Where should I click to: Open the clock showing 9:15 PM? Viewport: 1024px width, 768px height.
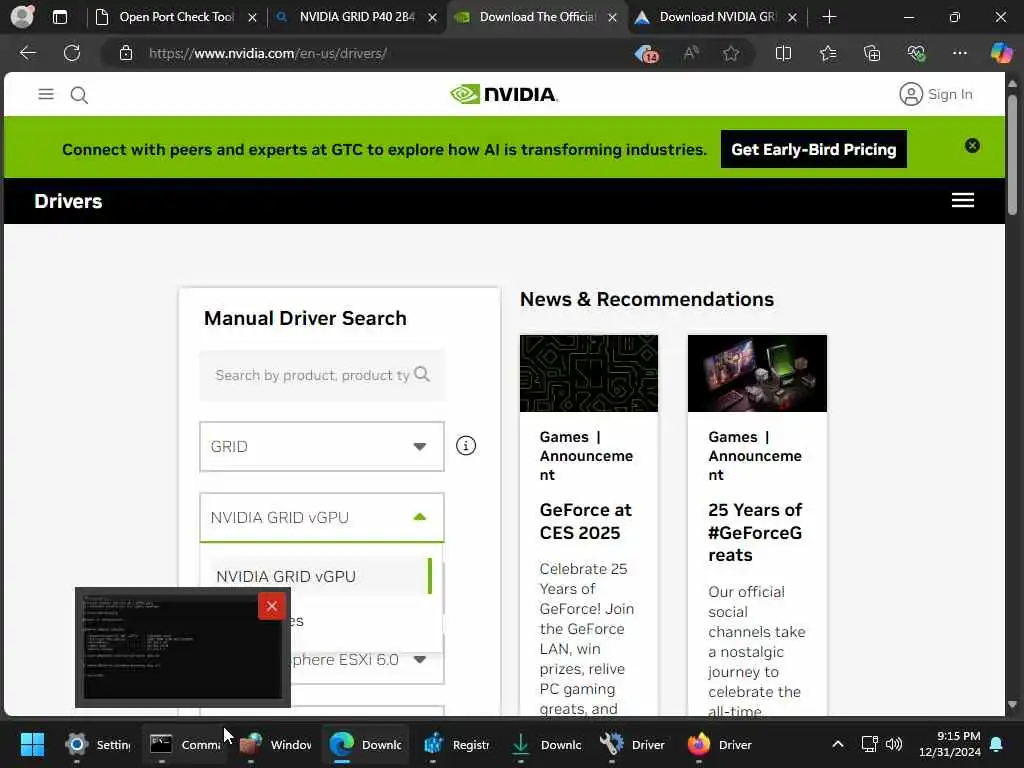pyautogui.click(x=950, y=744)
